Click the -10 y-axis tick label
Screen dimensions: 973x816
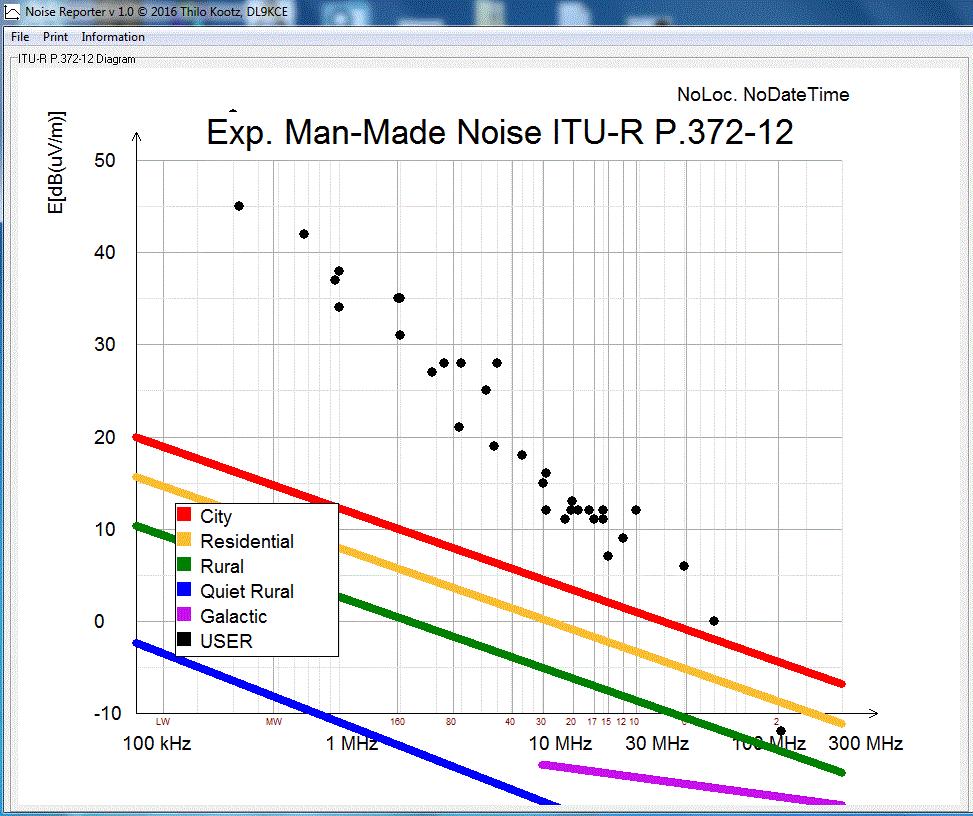107,713
